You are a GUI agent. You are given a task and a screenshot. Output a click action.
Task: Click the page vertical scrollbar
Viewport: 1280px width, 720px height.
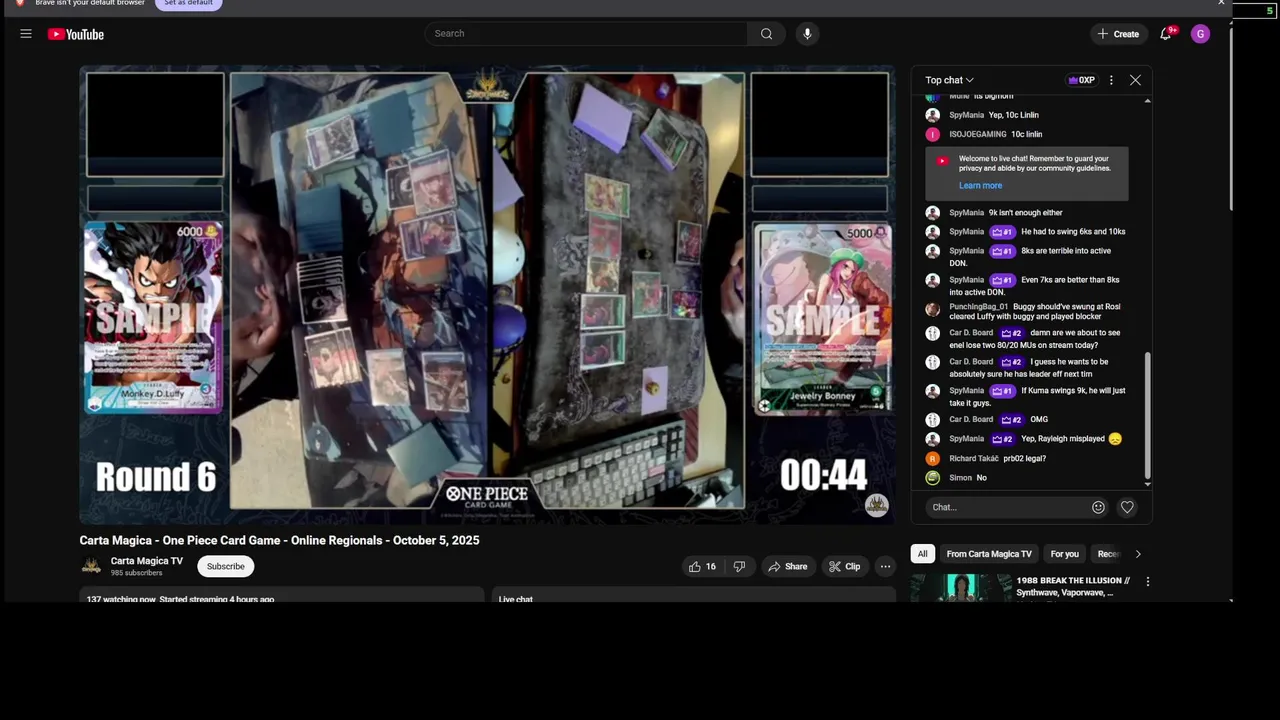coord(1231,120)
